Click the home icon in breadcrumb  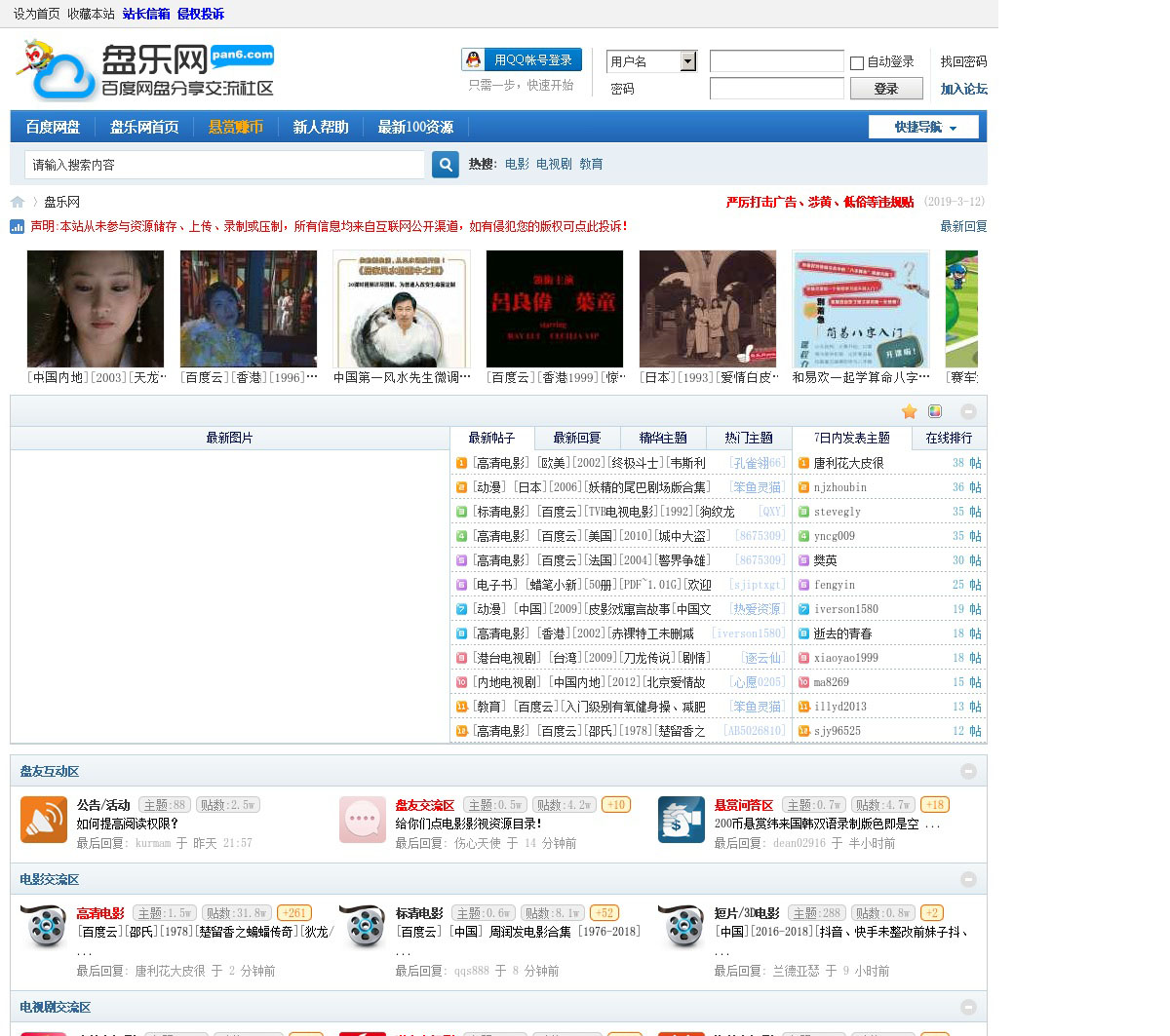coord(18,202)
